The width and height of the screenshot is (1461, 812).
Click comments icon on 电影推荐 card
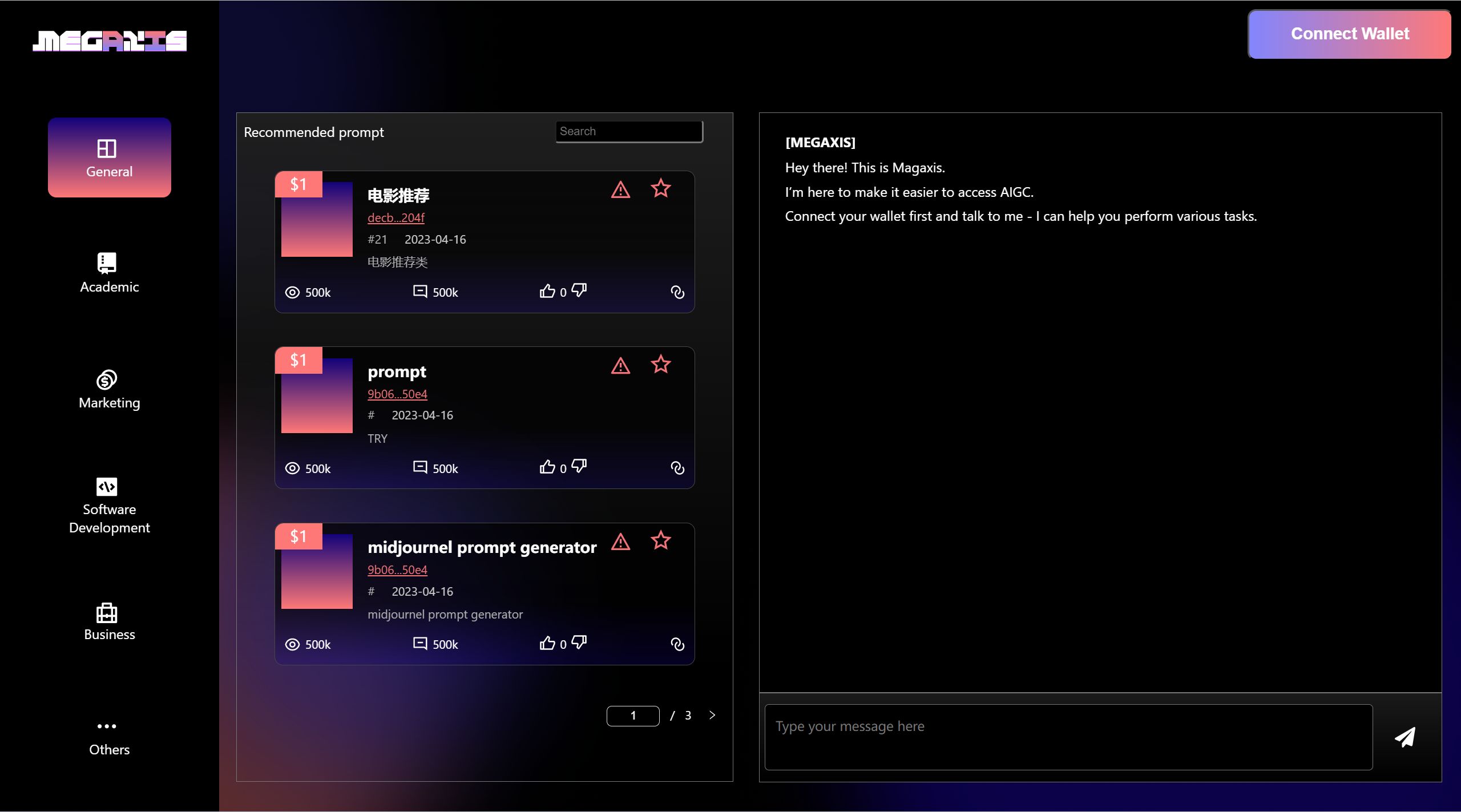click(x=420, y=291)
